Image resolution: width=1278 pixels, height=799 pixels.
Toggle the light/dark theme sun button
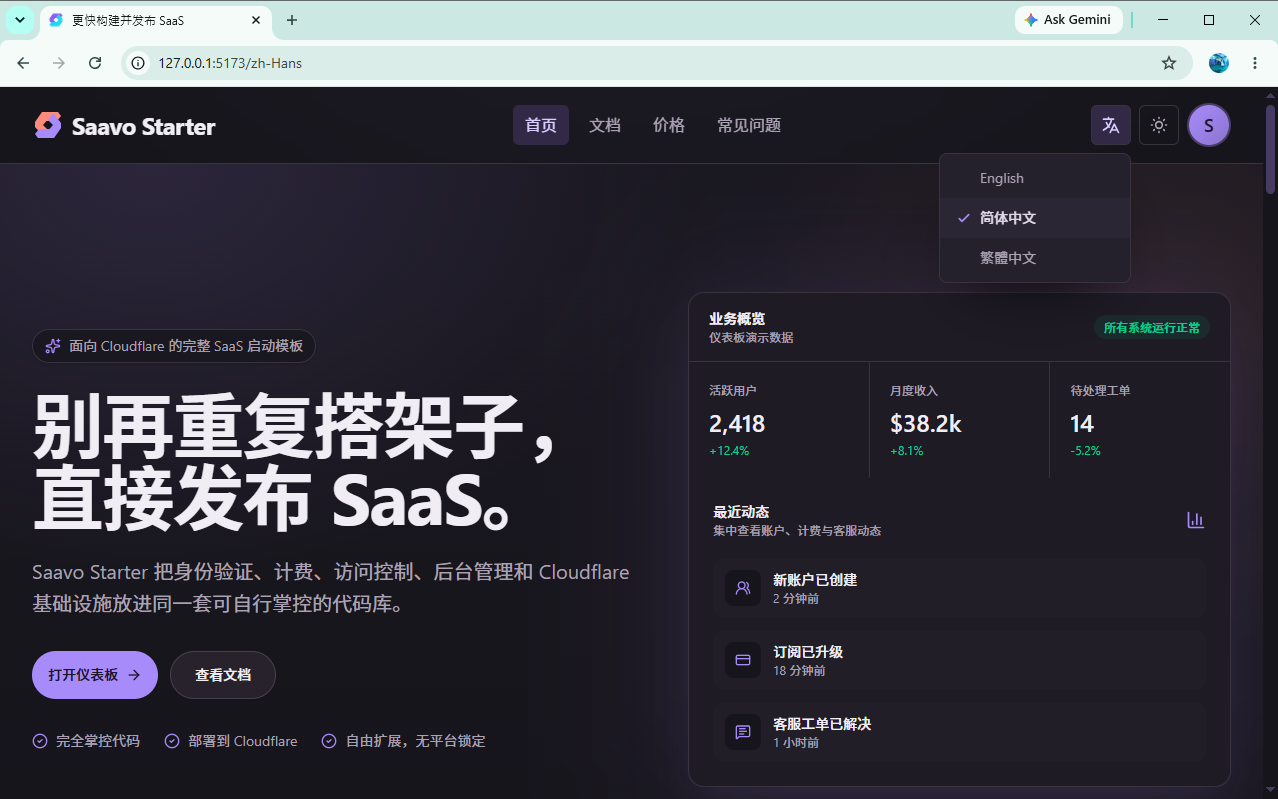(x=1159, y=125)
